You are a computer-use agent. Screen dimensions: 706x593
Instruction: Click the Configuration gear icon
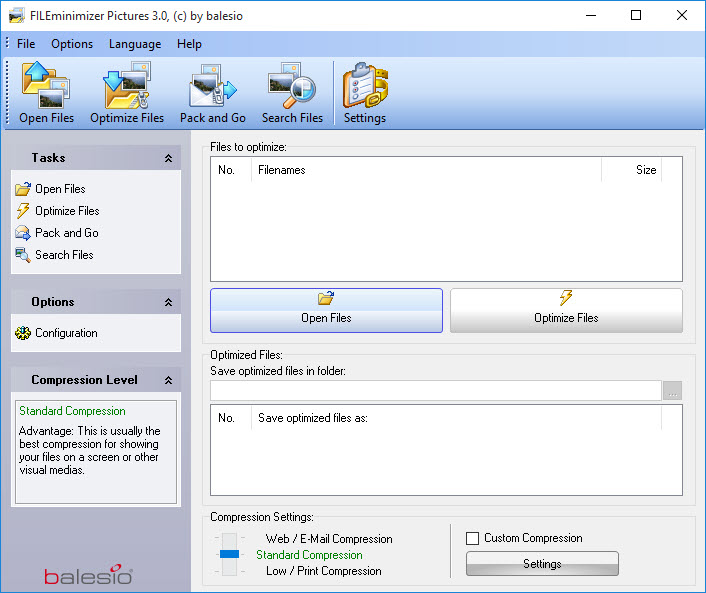coord(23,333)
